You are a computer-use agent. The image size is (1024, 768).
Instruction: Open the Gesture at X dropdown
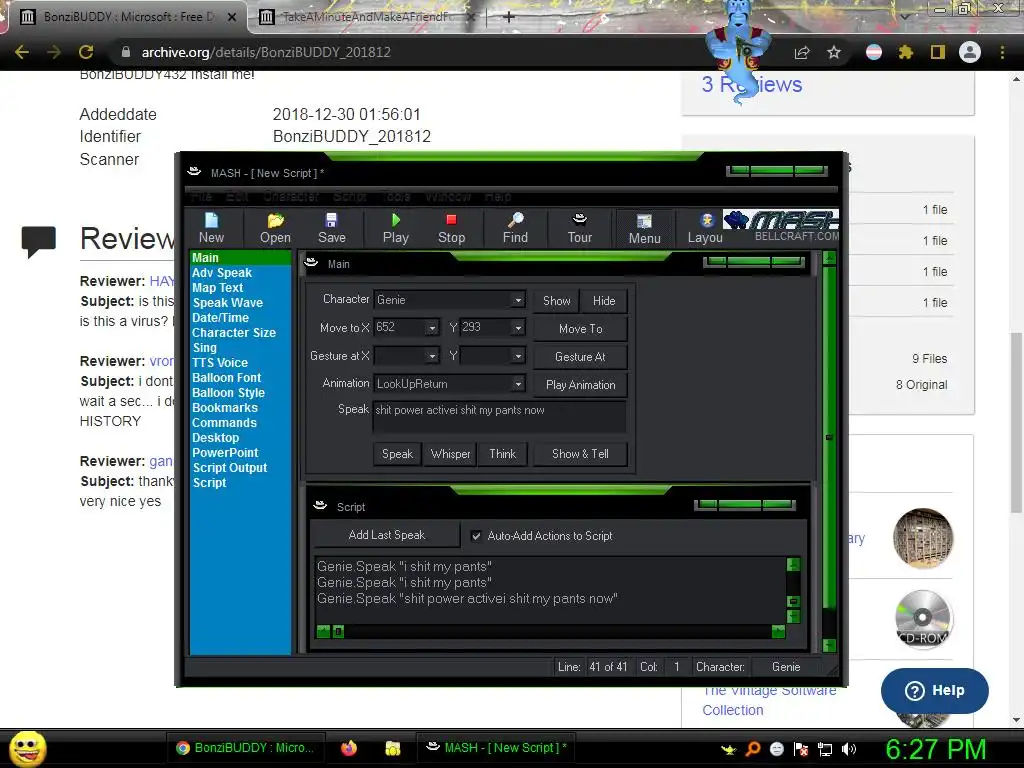pos(432,356)
